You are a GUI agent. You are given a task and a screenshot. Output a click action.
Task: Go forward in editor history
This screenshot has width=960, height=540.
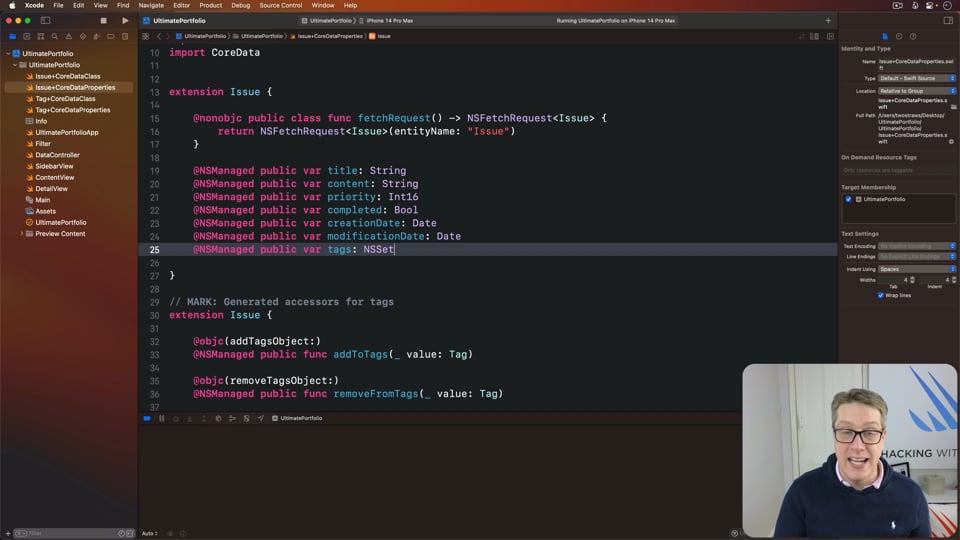[x=168, y=36]
